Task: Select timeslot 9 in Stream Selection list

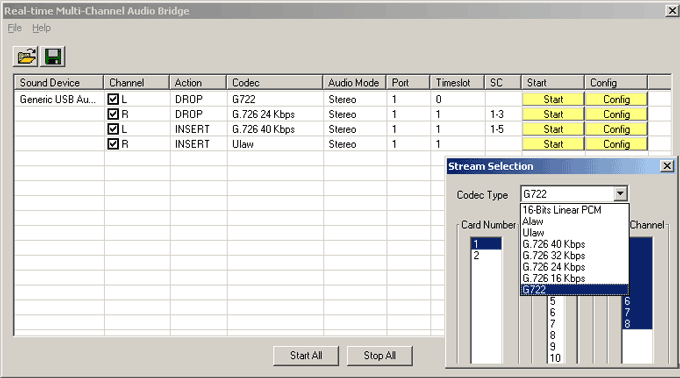Action: 556,346
